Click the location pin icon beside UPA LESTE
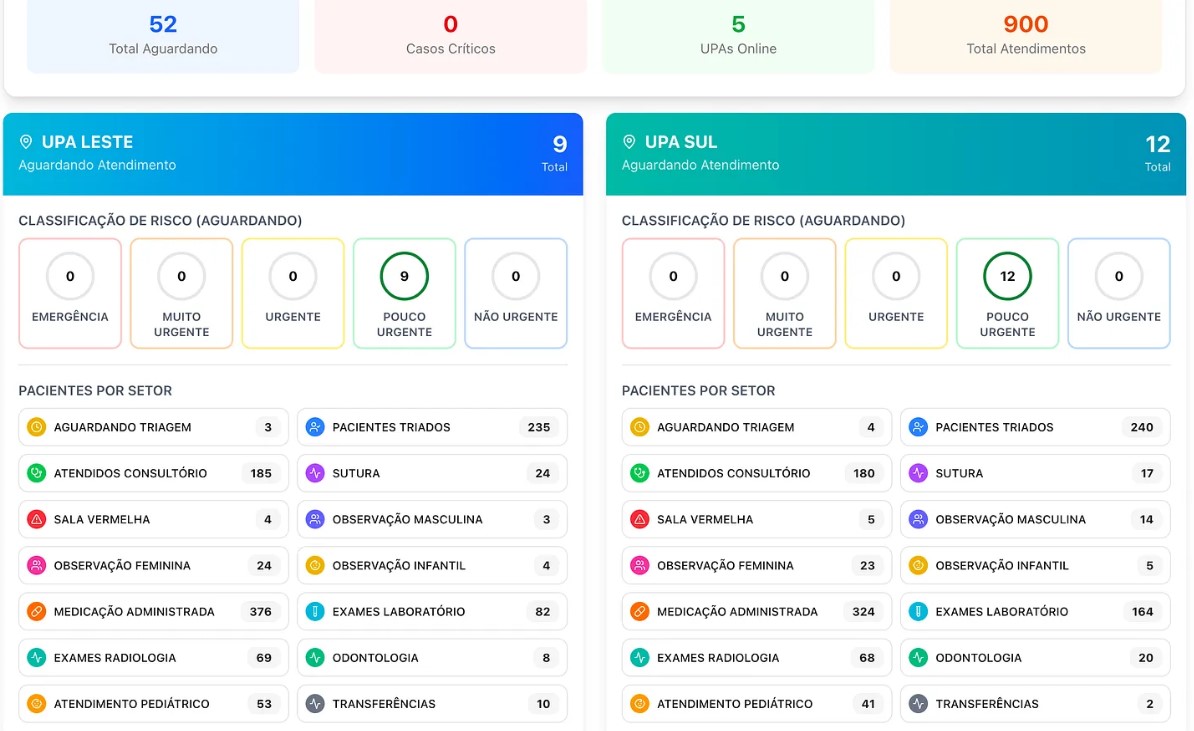Viewport: 1194px width, 731px height. (27, 142)
